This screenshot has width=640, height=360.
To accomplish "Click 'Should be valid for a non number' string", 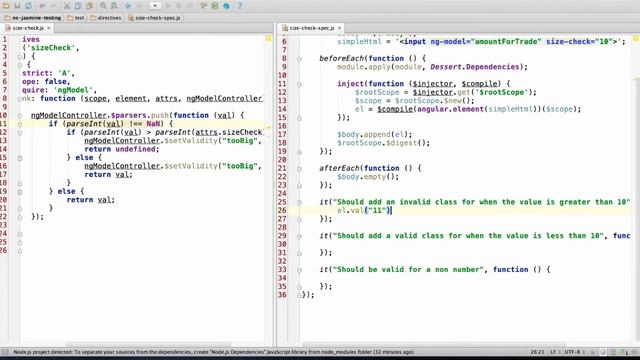I will (x=408, y=269).
